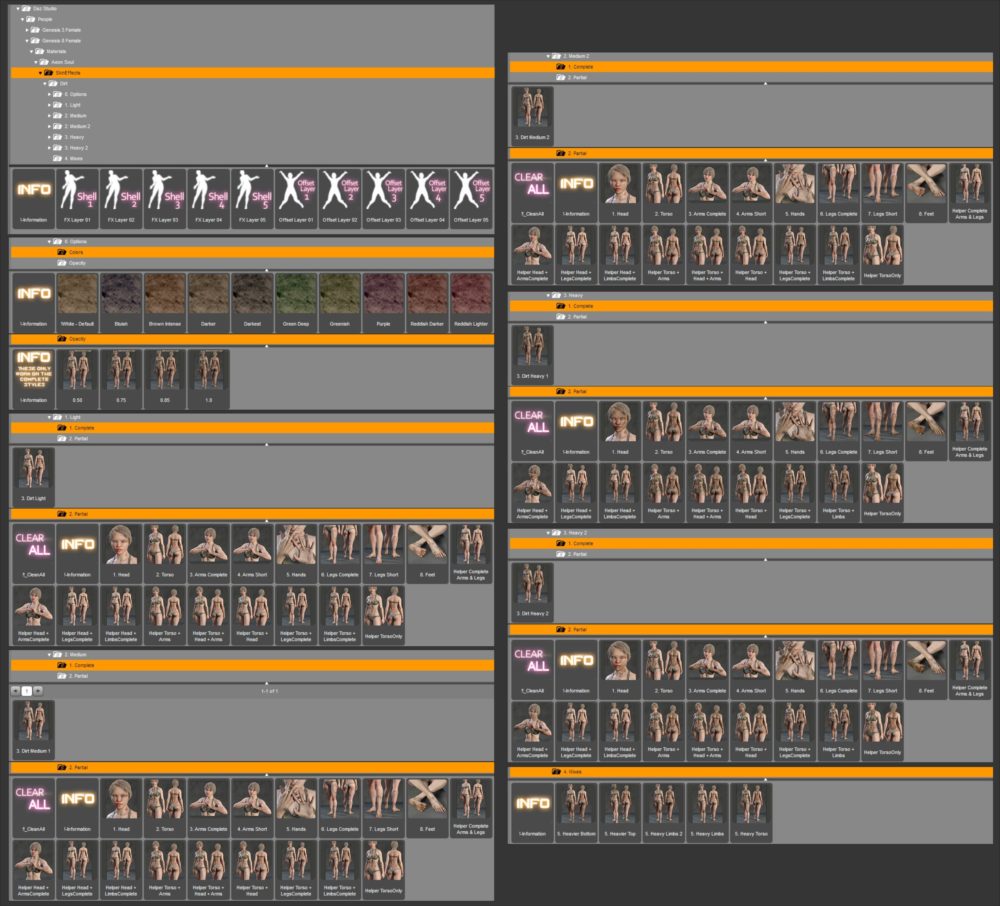Choose the Dirt Medium 2 complete preset
Screen dimensions: 1000x906
coord(531,111)
